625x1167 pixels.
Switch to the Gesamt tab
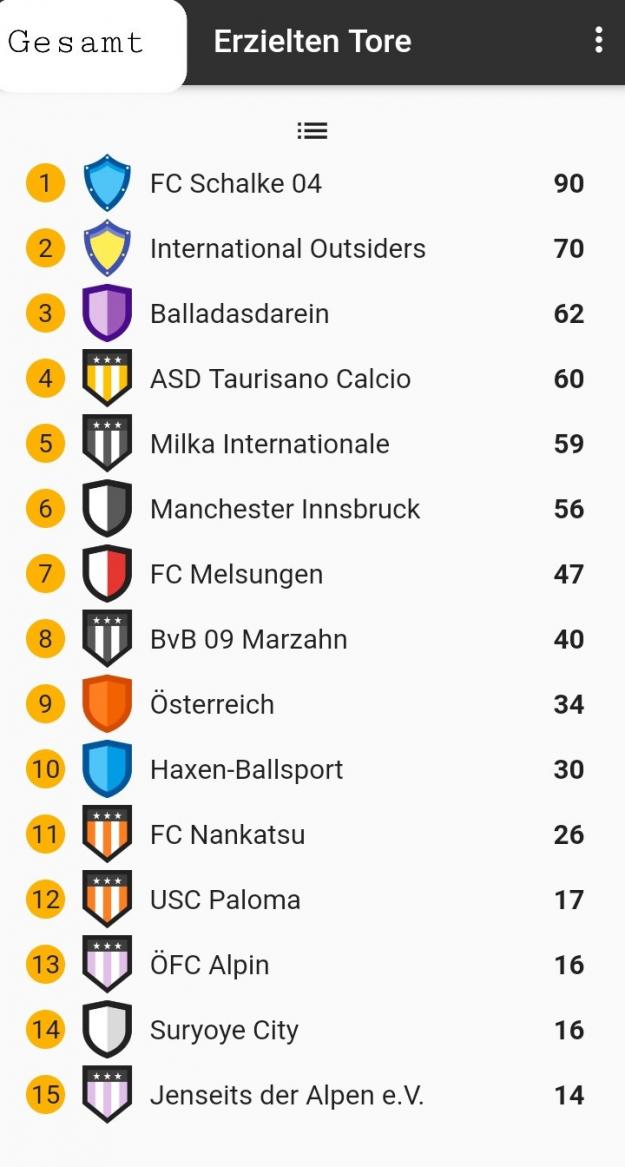click(x=78, y=43)
